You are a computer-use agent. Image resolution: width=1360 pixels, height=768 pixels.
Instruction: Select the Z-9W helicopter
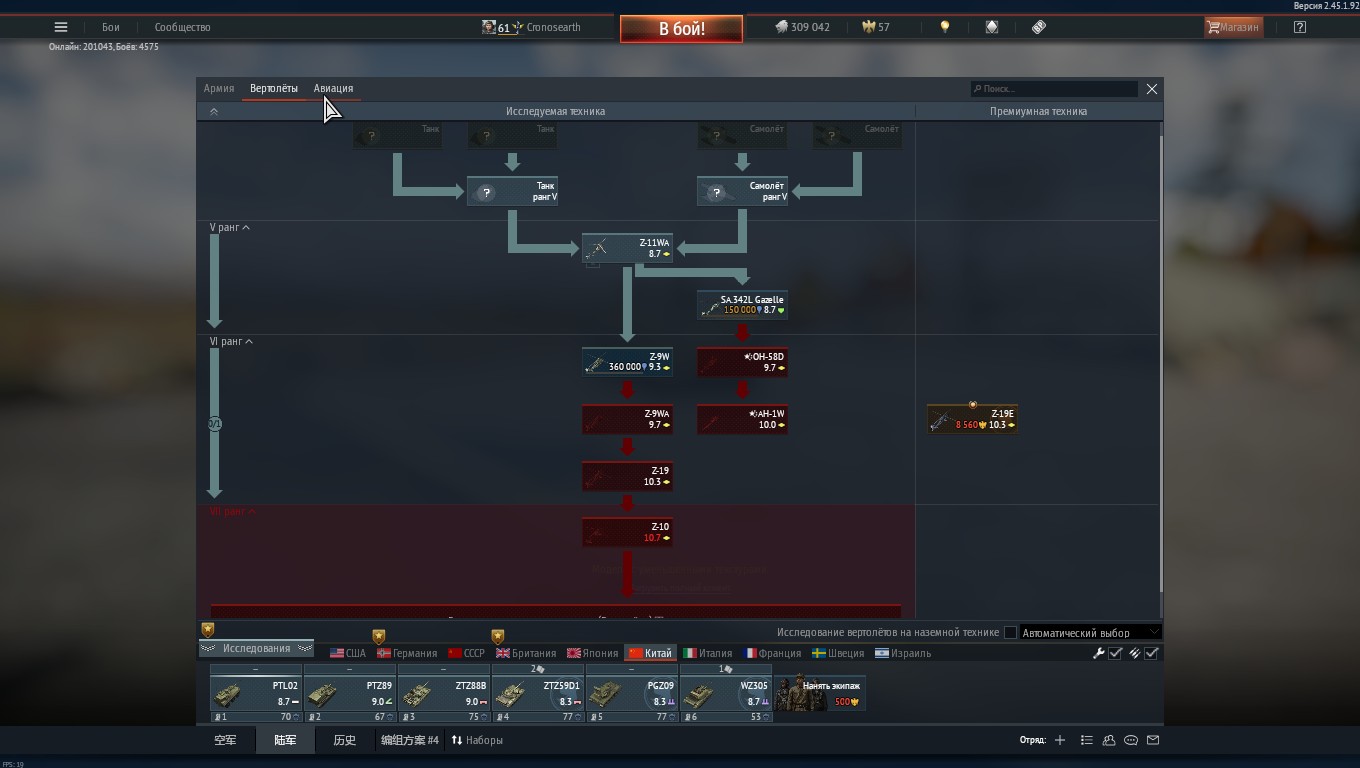627,362
